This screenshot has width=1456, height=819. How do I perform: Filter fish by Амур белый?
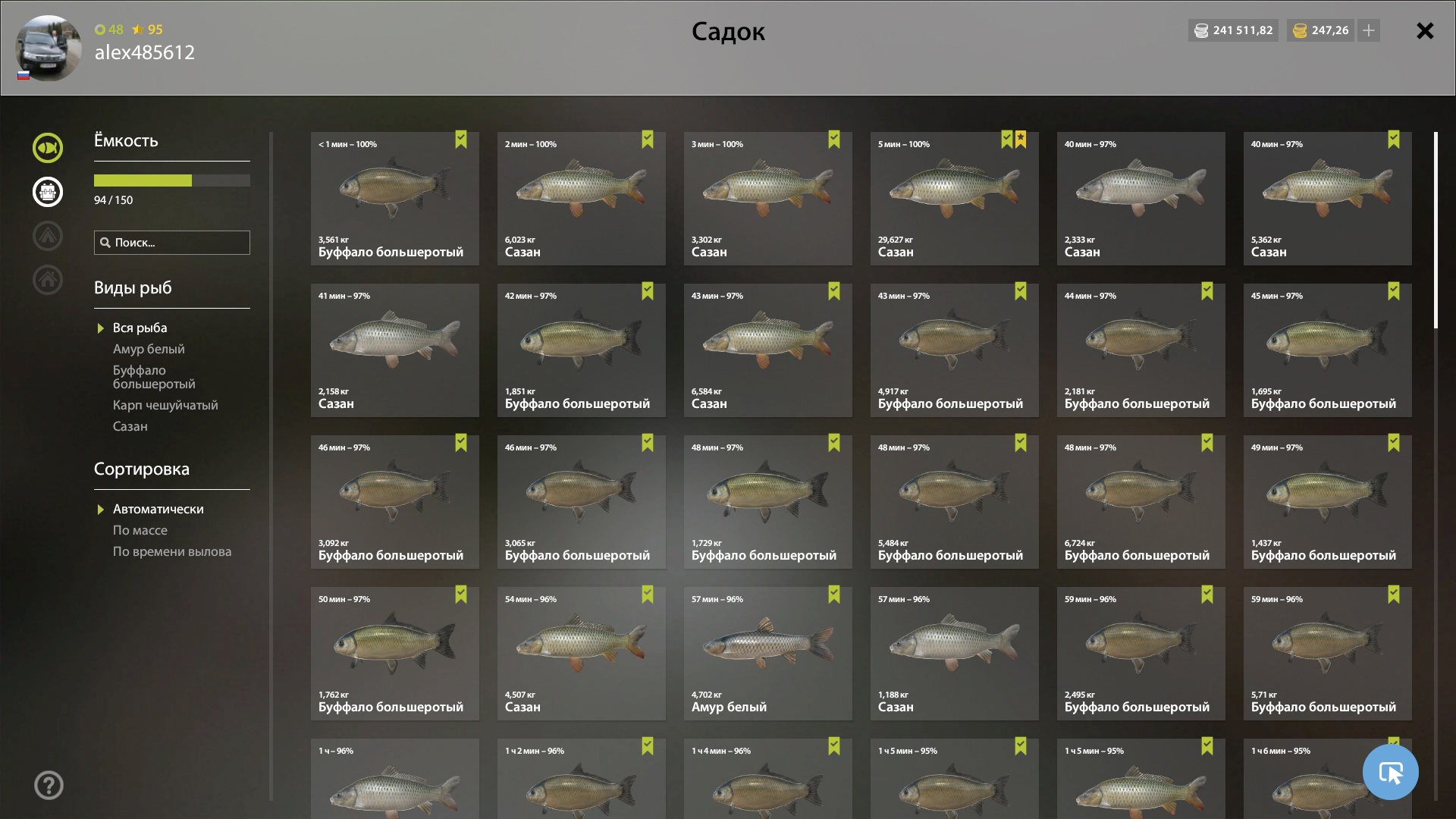click(149, 349)
